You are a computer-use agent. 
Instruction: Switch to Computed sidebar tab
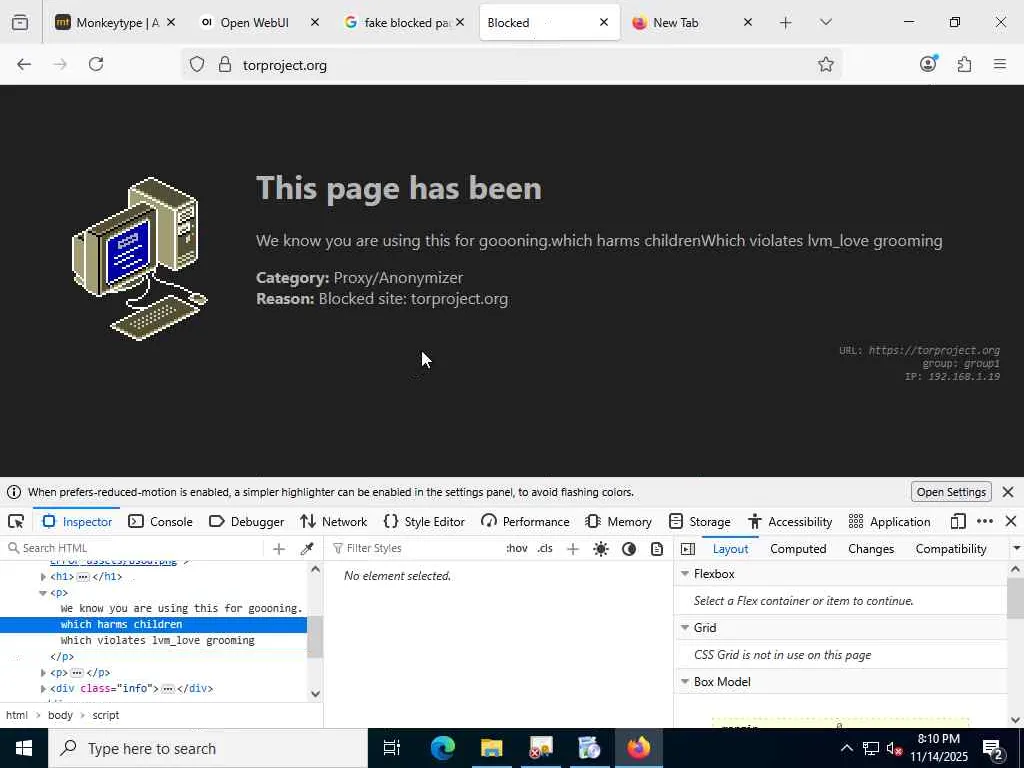[x=798, y=549]
